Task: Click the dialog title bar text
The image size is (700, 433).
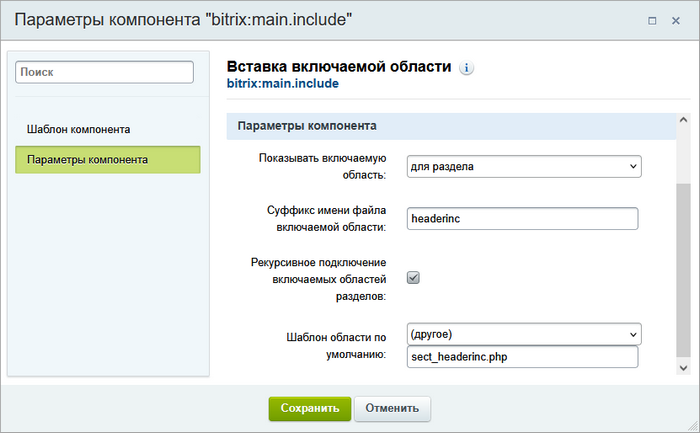Action: click(182, 20)
